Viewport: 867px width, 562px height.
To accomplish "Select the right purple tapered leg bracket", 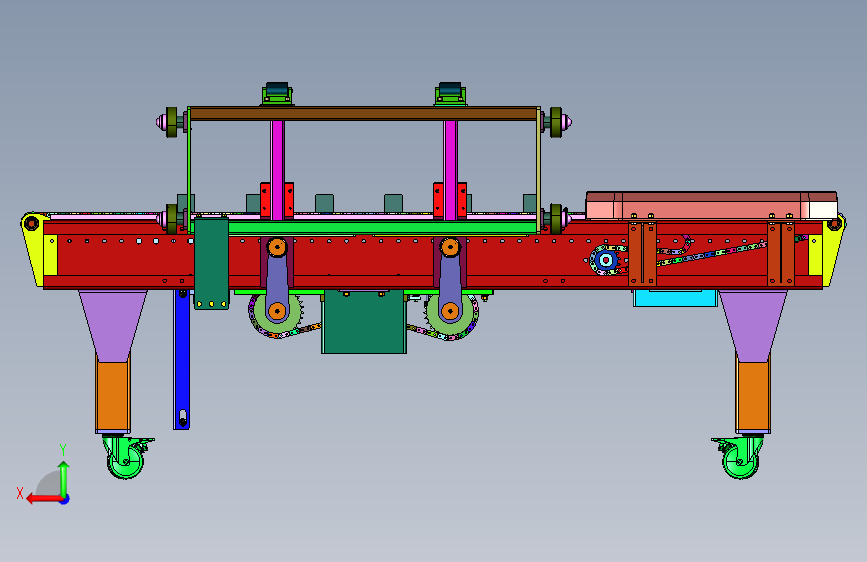I will click(753, 325).
